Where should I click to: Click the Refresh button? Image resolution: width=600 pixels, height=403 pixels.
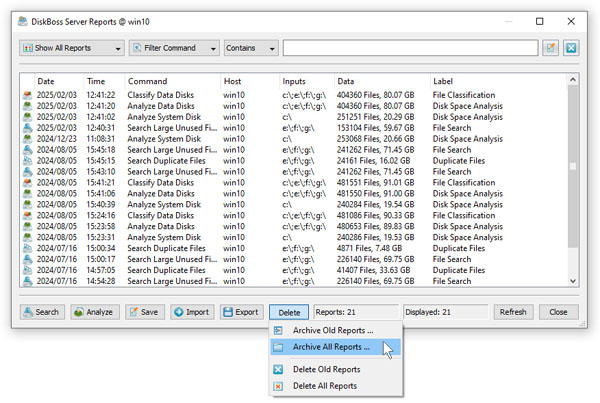pyautogui.click(x=513, y=312)
